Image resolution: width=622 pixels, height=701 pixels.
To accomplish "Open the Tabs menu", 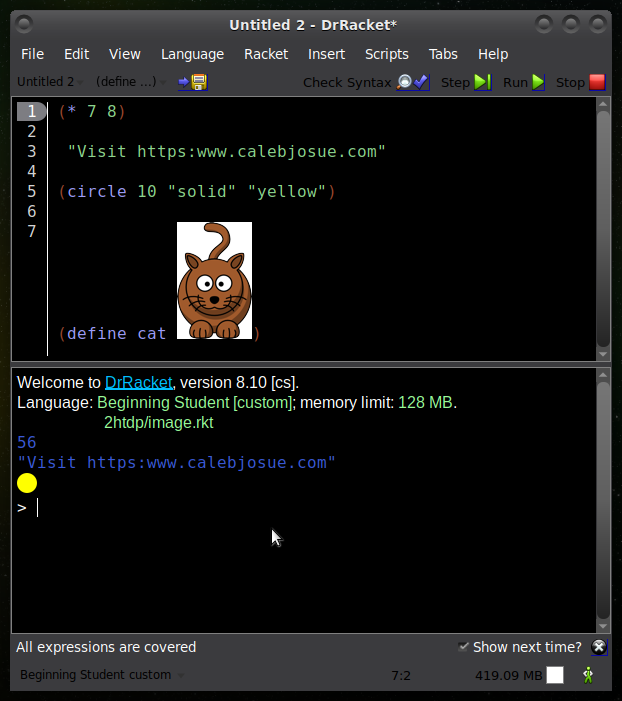I will coord(443,54).
